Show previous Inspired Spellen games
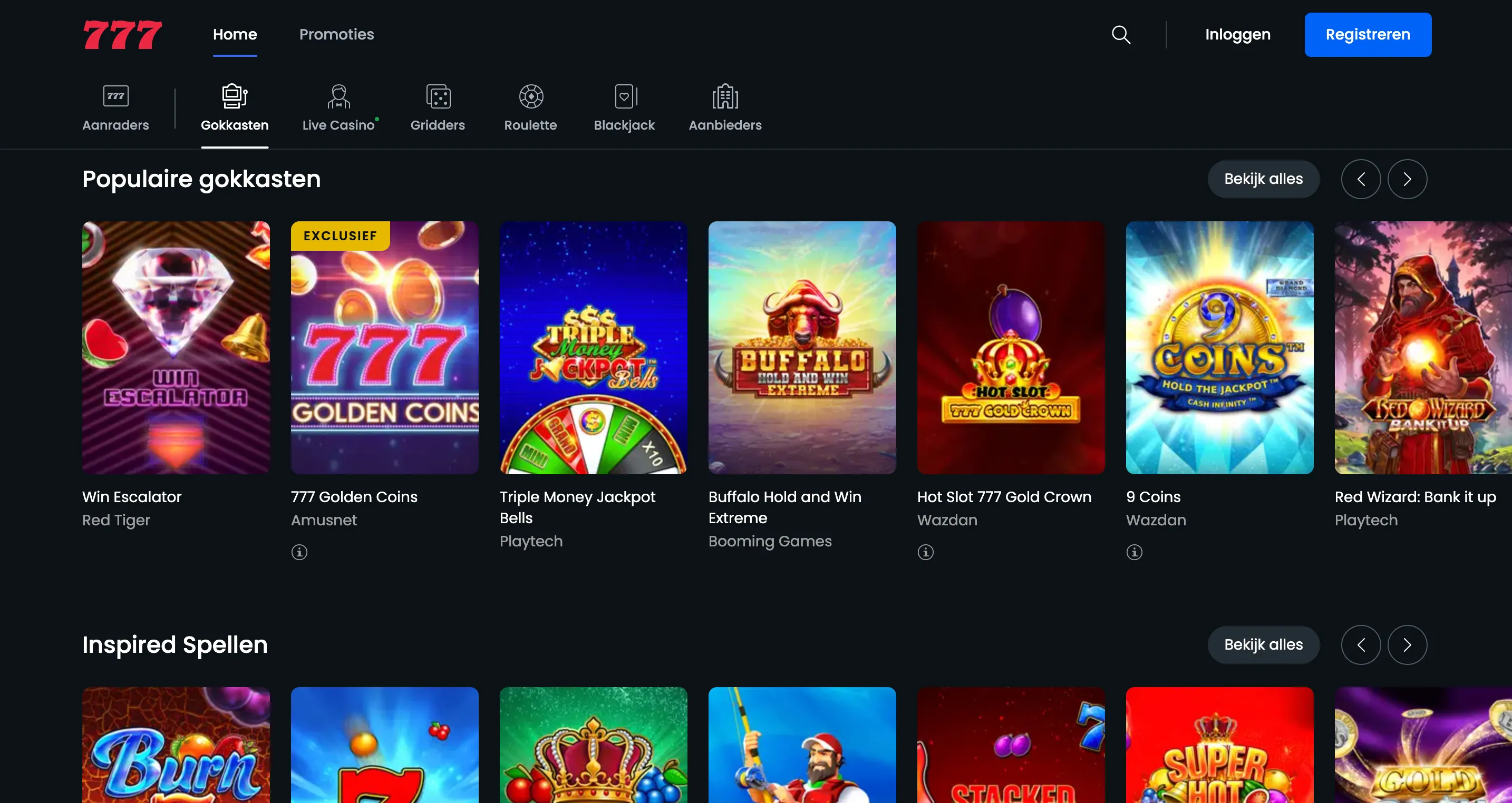Screen dimensions: 1512x803 click(x=1361, y=644)
